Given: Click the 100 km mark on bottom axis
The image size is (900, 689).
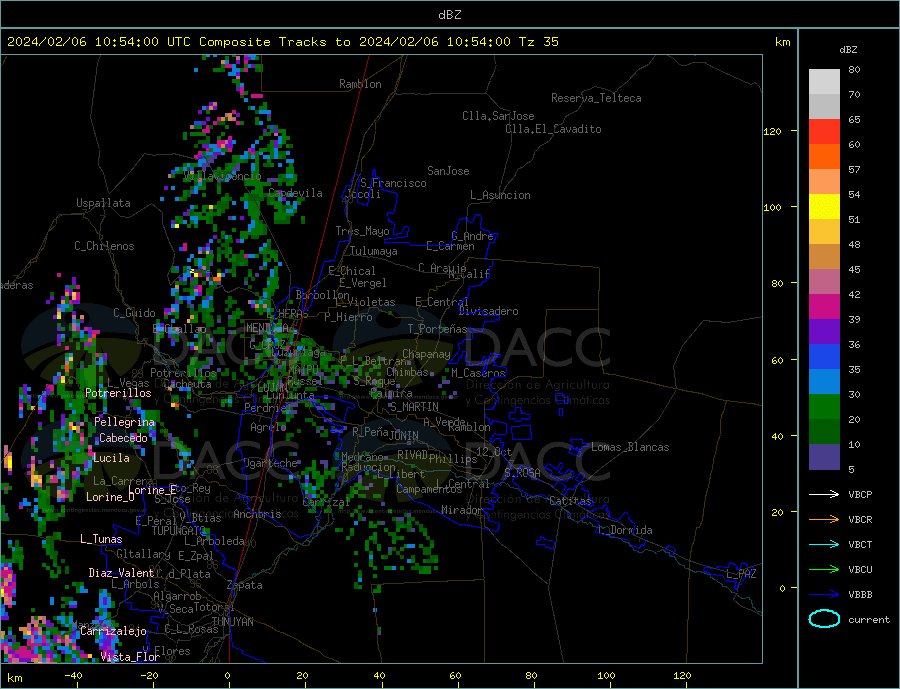Looking at the screenshot, I should pyautogui.click(x=606, y=676).
